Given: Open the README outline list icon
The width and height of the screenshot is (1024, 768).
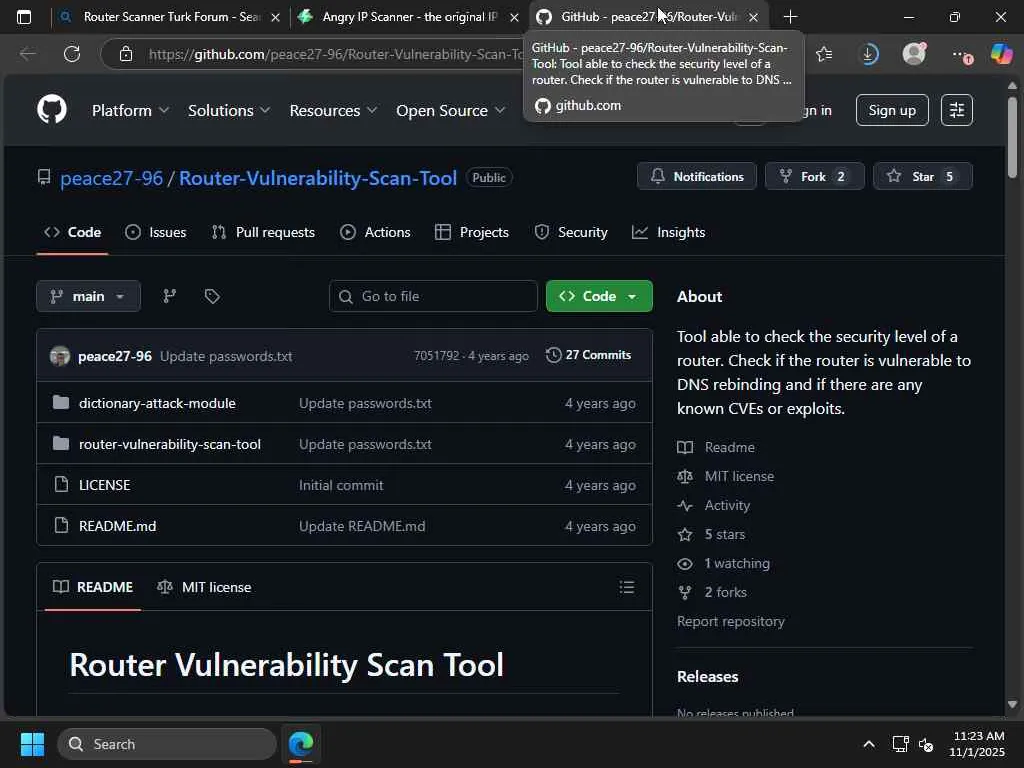Looking at the screenshot, I should (627, 586).
